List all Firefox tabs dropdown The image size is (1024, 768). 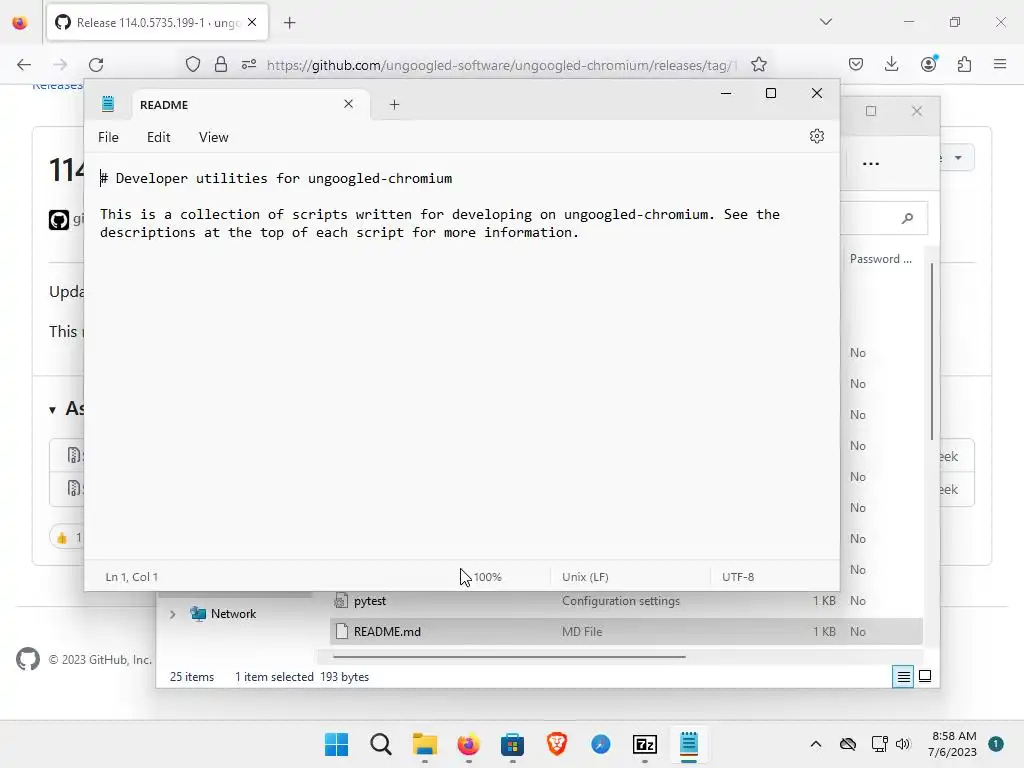(825, 22)
